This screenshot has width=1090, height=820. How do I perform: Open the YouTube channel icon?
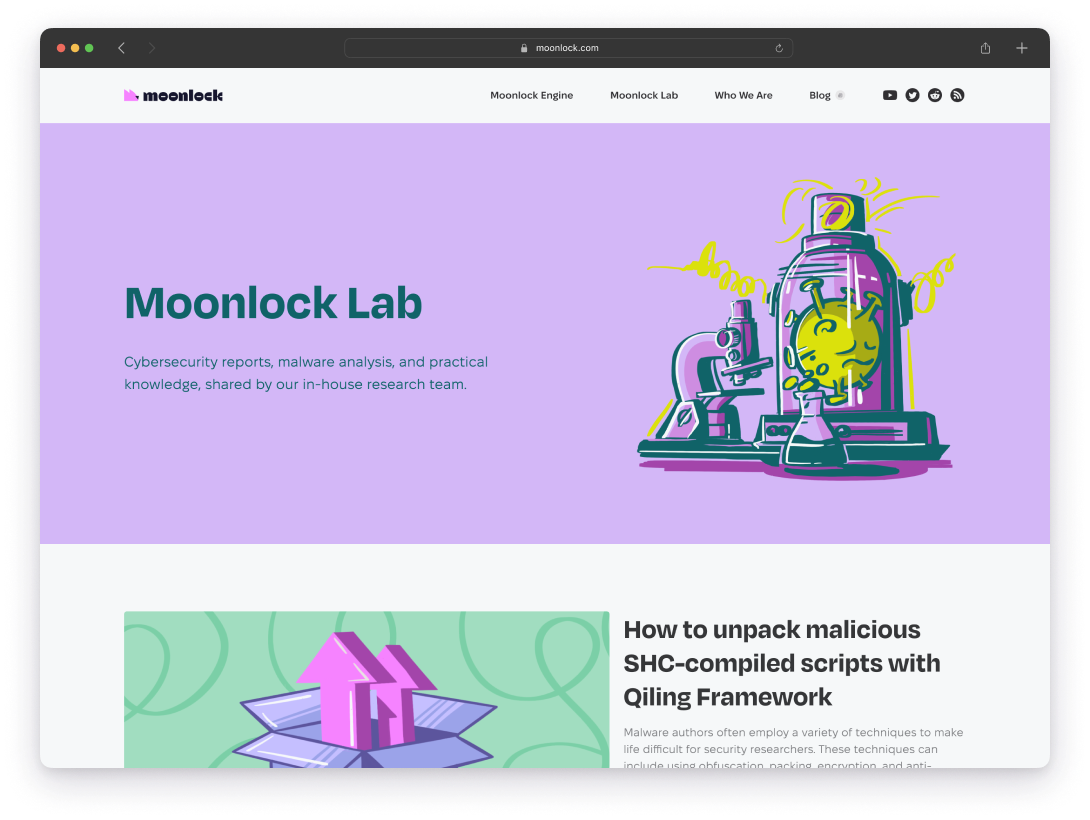tap(889, 95)
